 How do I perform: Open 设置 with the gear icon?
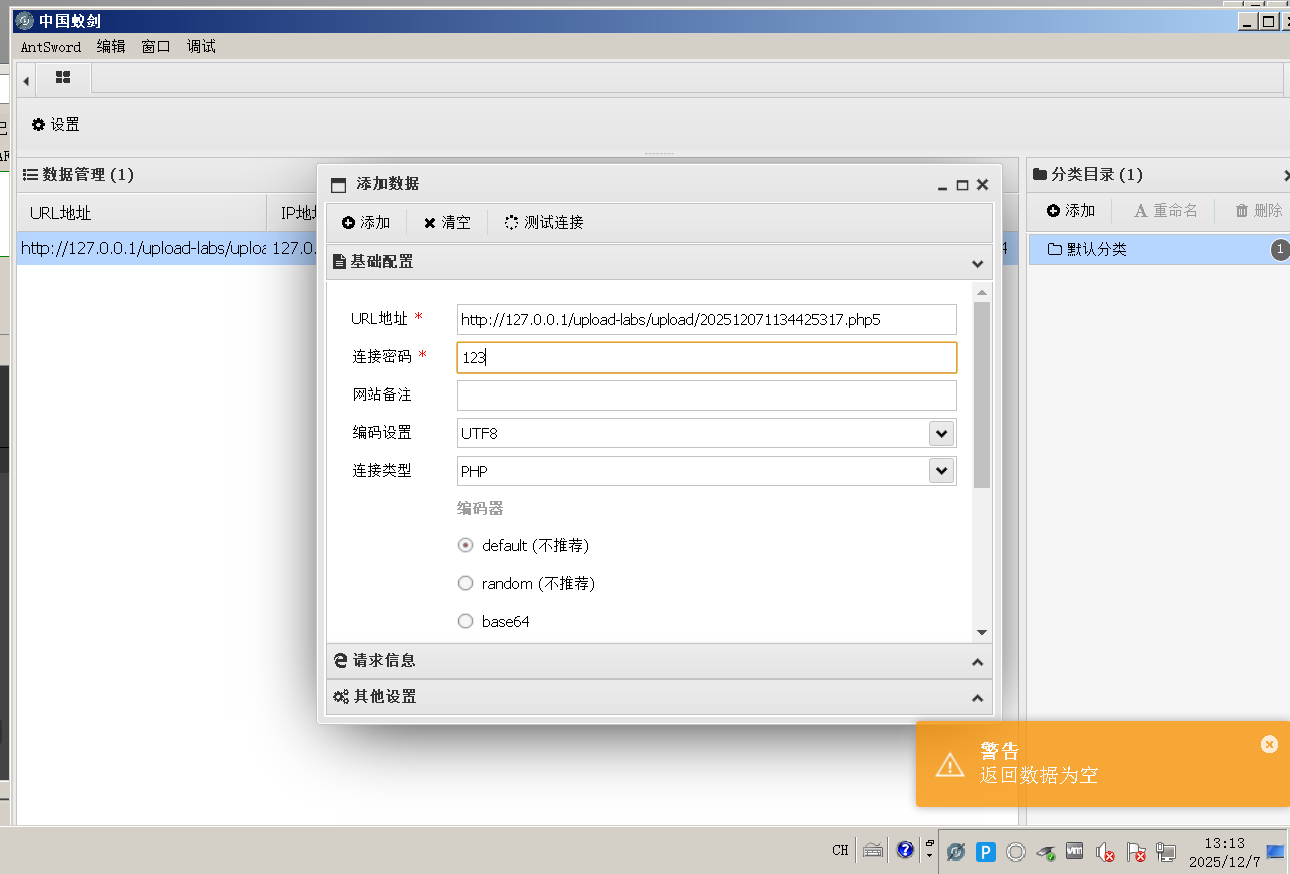tap(56, 125)
